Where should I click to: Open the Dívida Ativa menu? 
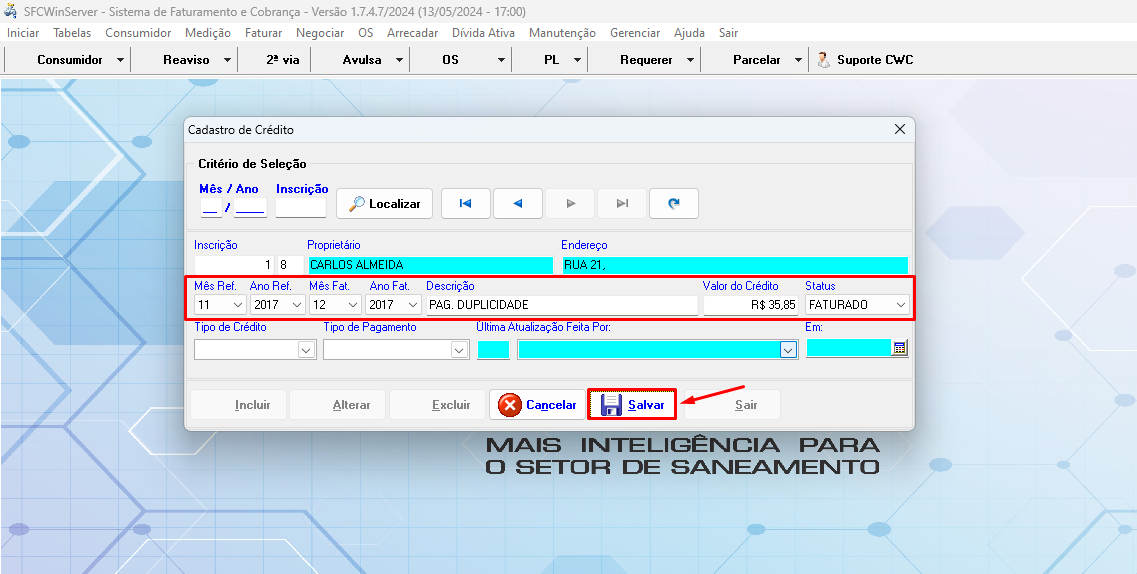483,33
